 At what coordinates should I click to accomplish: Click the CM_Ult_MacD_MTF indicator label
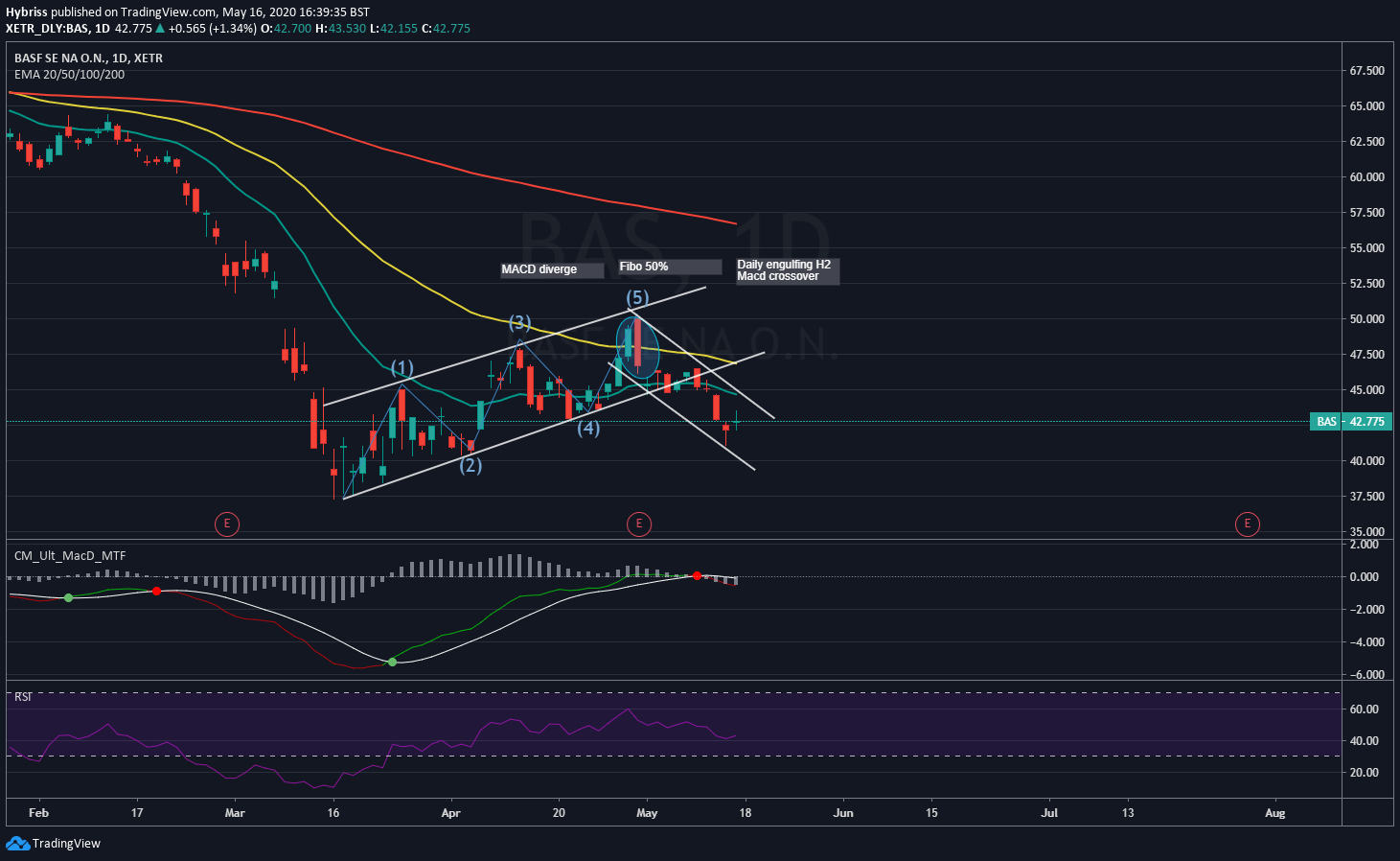coord(70,556)
